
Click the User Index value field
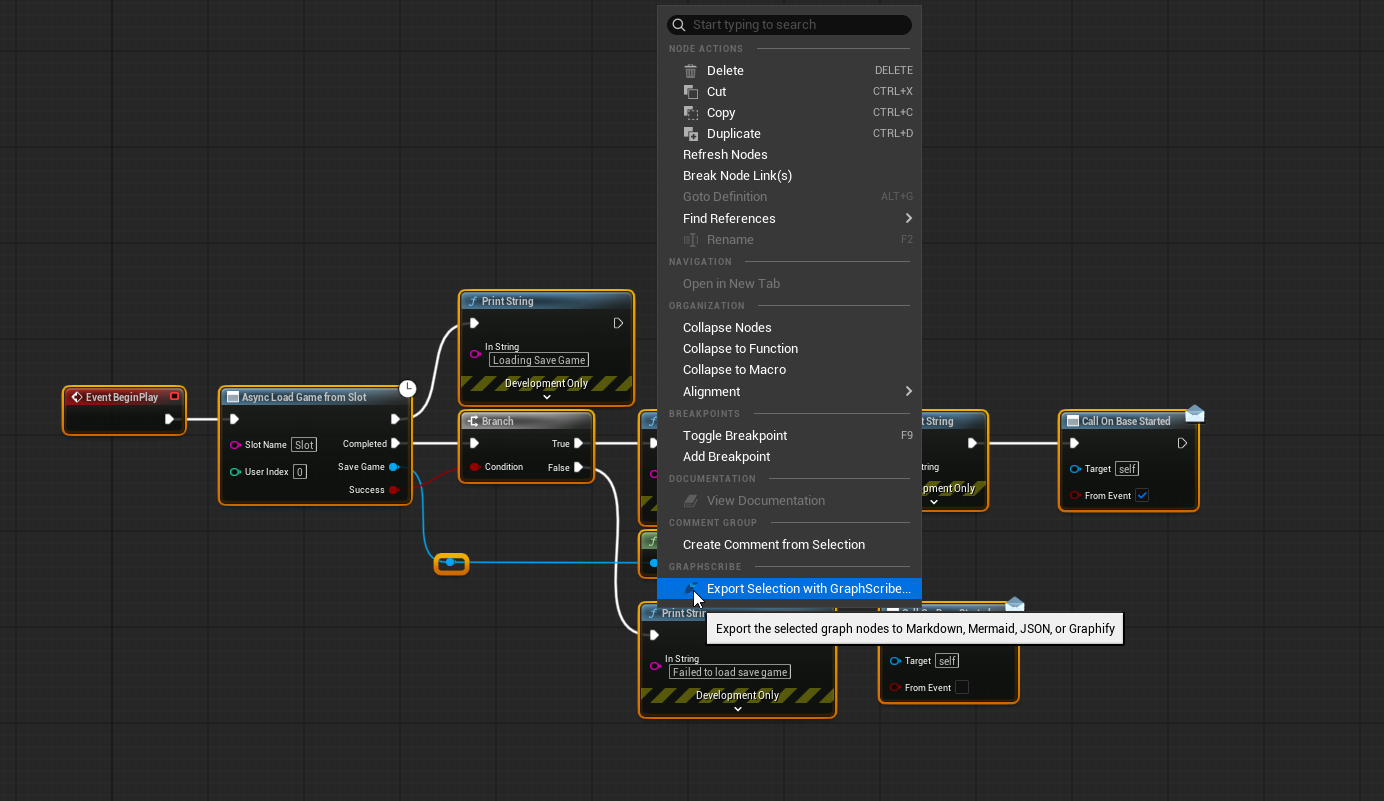click(x=300, y=472)
